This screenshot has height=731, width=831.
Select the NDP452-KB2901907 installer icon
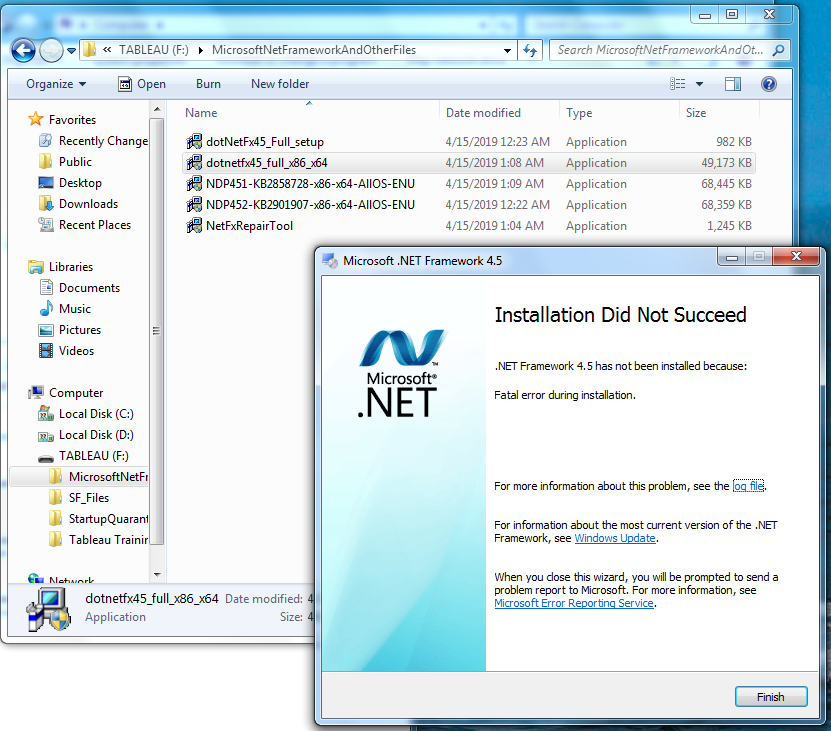[x=194, y=205]
